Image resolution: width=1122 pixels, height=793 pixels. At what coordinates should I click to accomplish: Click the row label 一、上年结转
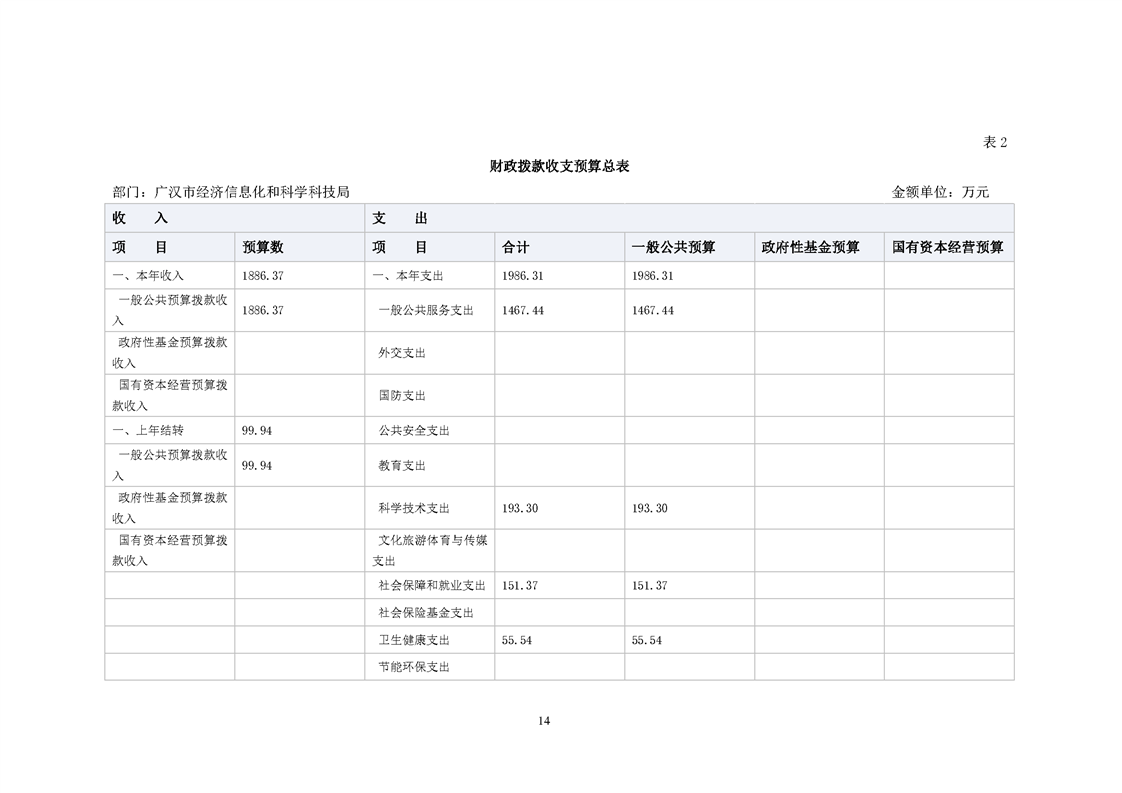tap(148, 430)
